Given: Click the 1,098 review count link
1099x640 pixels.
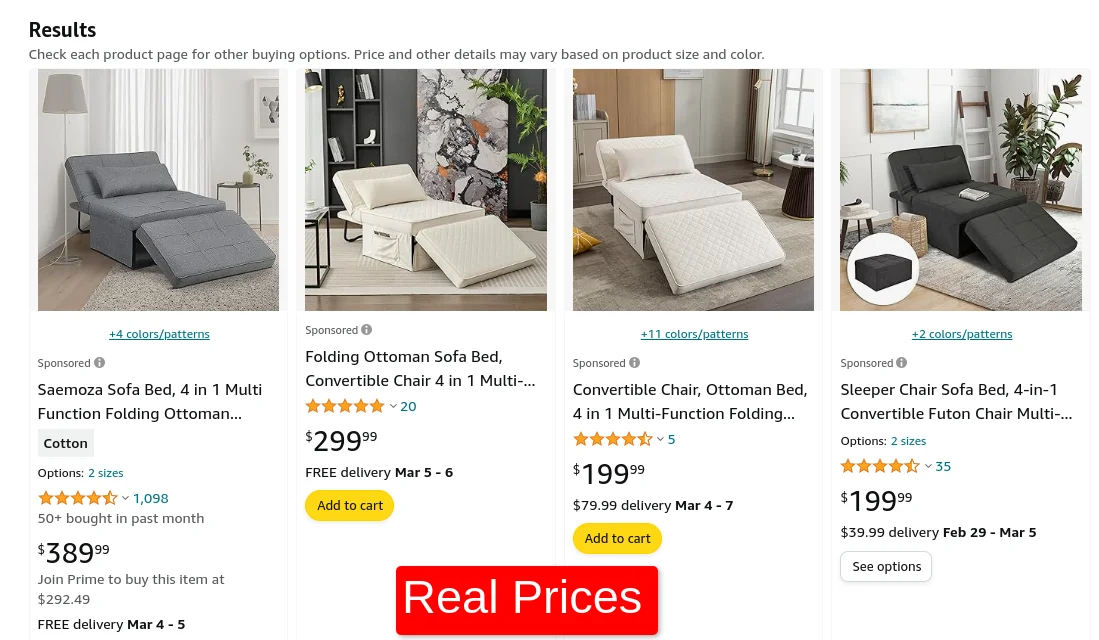Looking at the screenshot, I should pos(150,497).
